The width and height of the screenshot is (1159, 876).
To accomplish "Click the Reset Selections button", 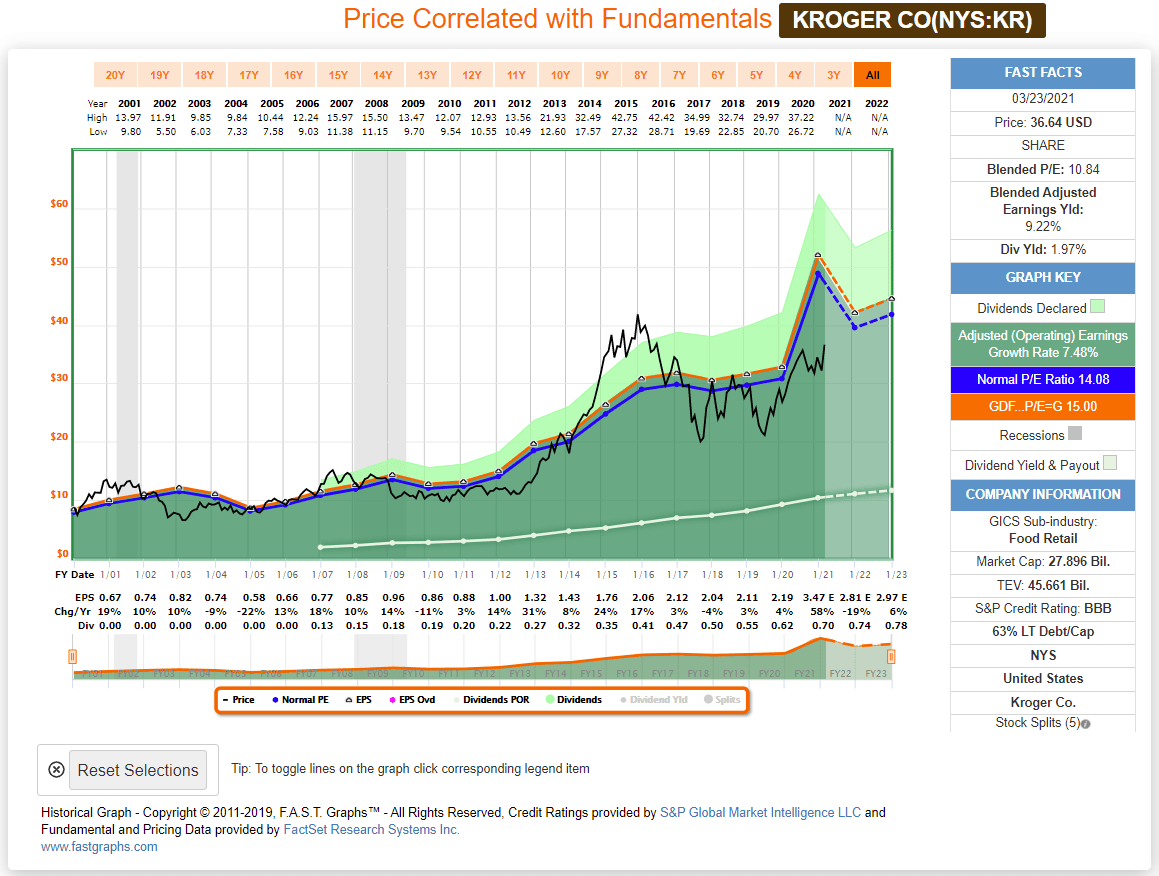I will click(x=138, y=770).
